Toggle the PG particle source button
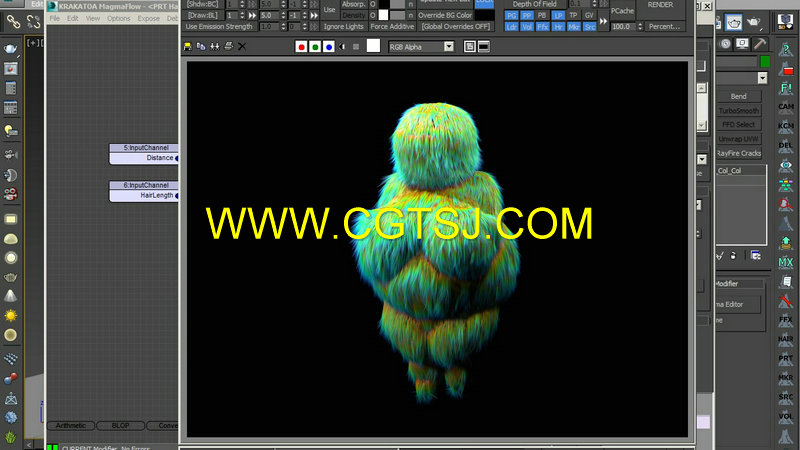This screenshot has height=450, width=800. (x=511, y=15)
